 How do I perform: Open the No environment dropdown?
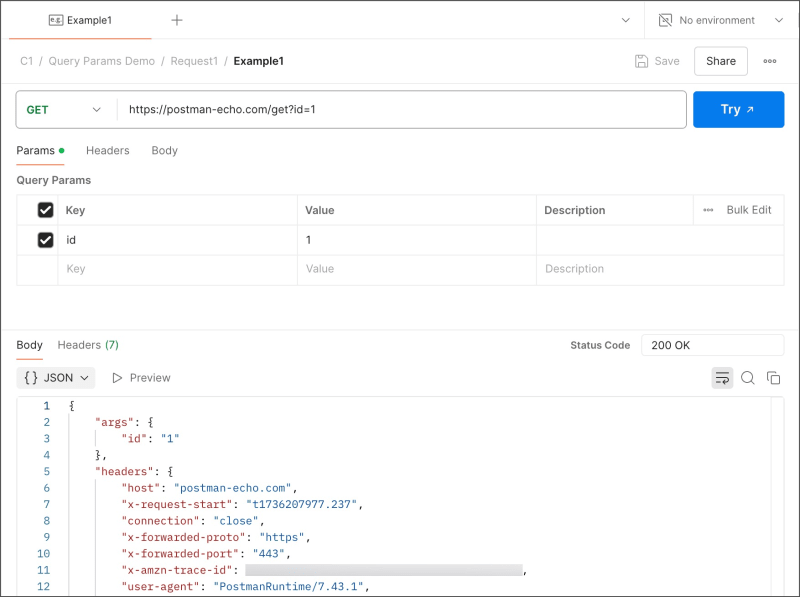721,20
